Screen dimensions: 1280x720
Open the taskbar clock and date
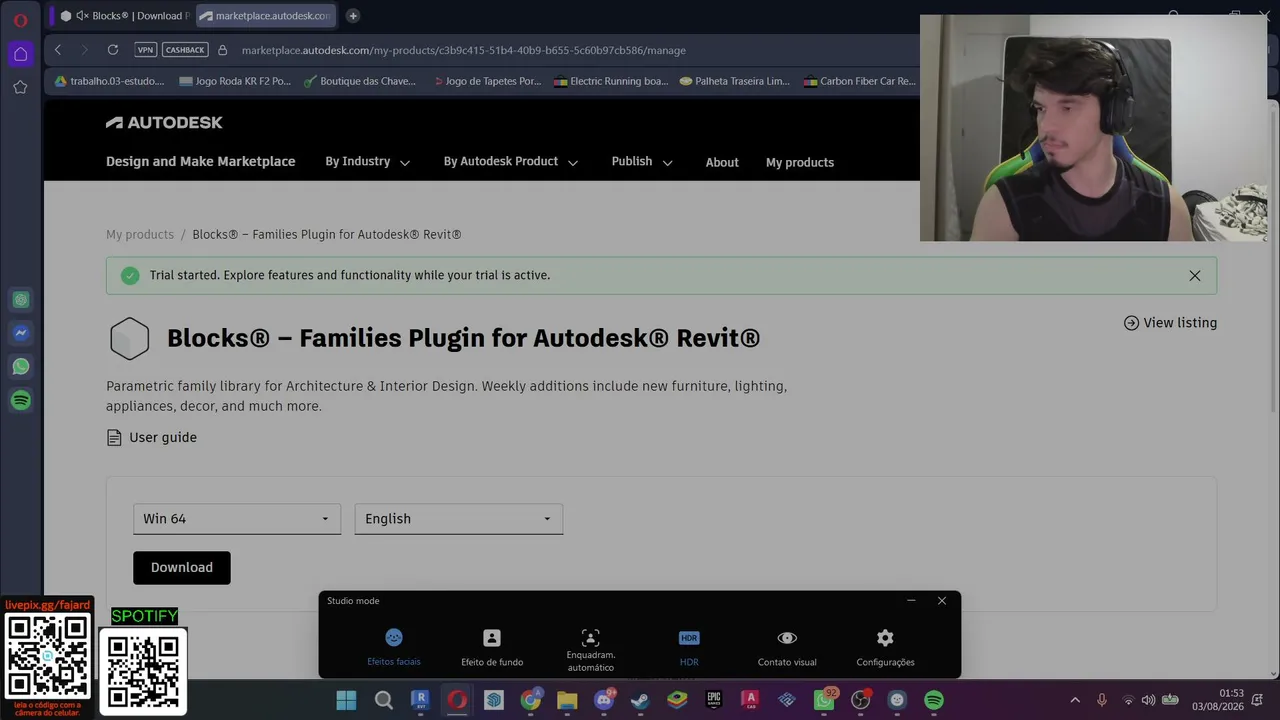[x=1218, y=700]
